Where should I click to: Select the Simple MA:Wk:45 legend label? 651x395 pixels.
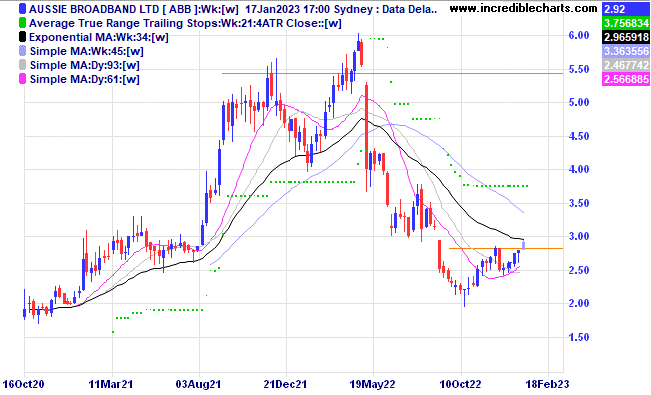coord(87,52)
